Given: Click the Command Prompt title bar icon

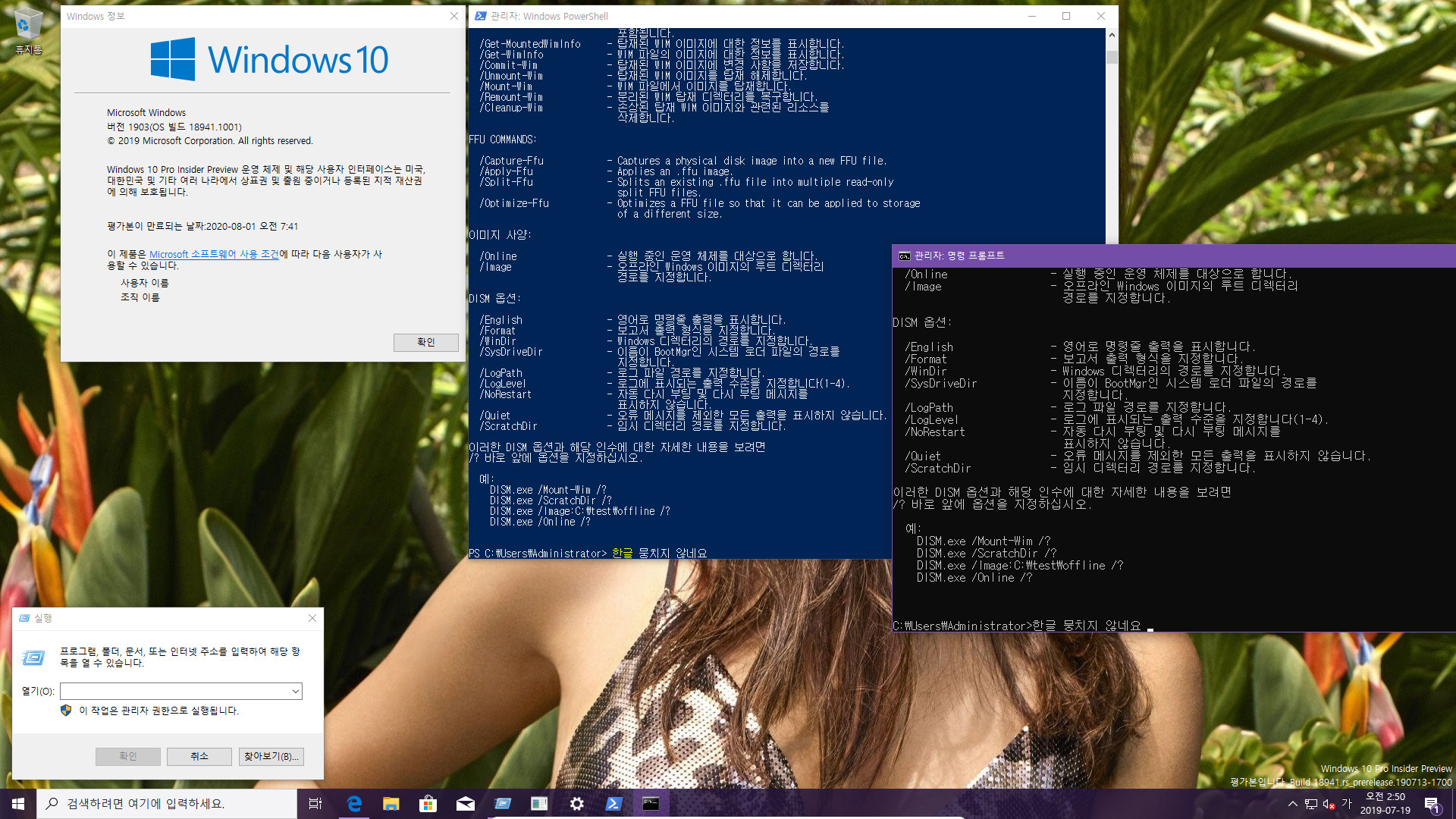Looking at the screenshot, I should click(x=904, y=256).
